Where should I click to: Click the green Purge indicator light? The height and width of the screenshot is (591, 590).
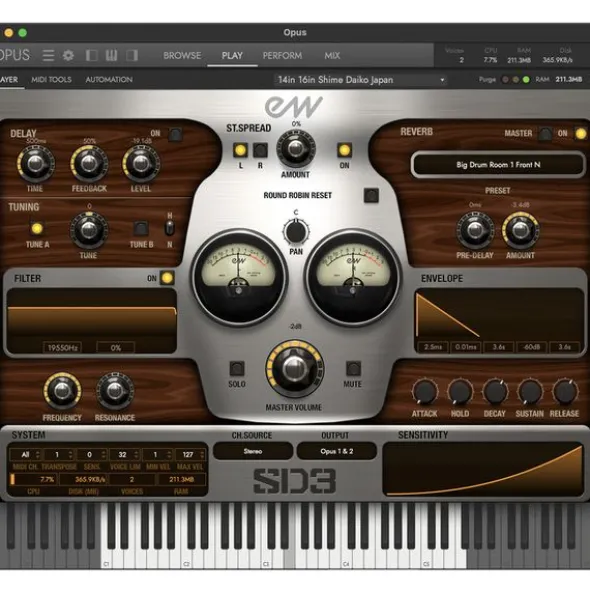point(526,80)
